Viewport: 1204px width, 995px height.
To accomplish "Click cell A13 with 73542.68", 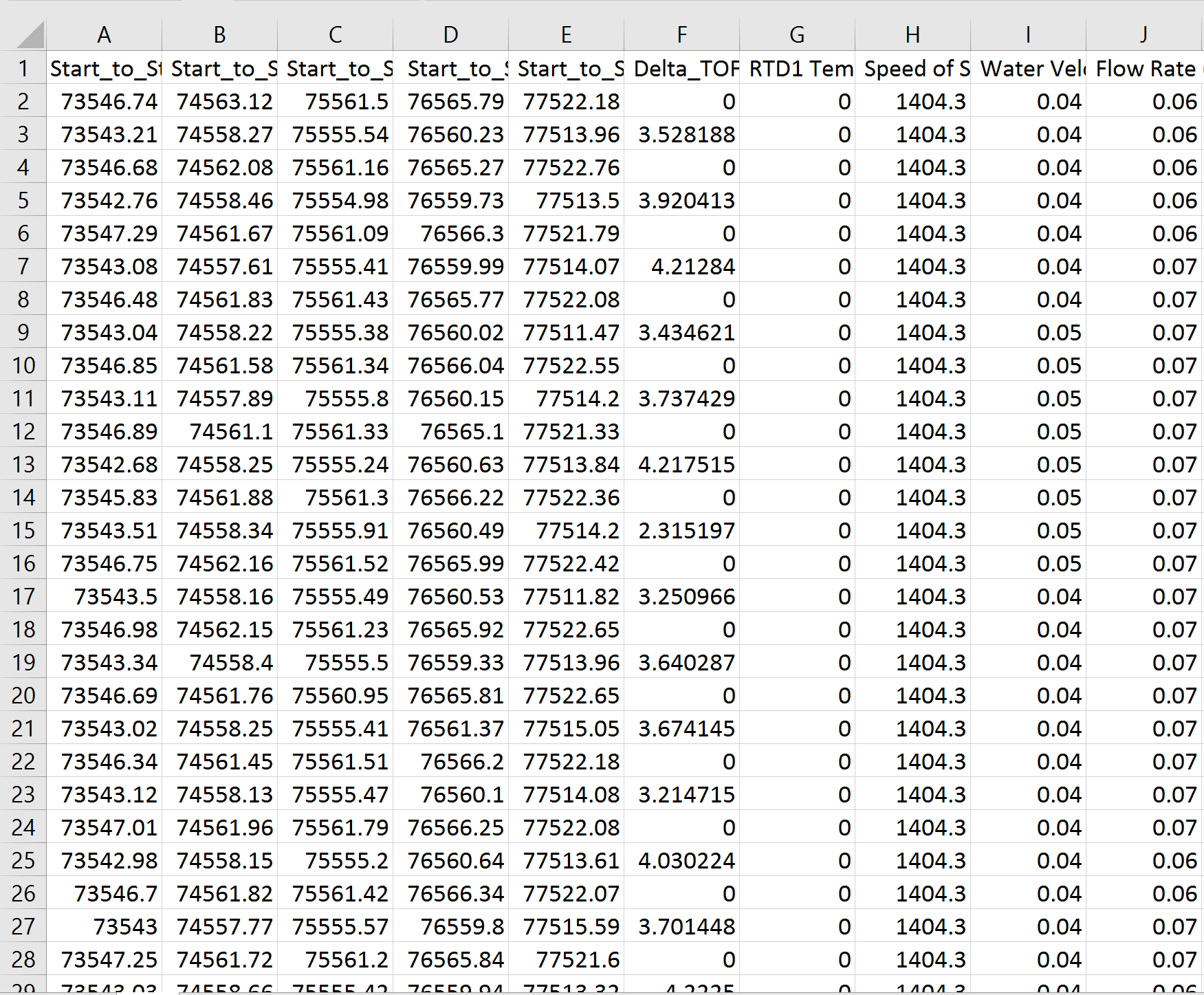I will (x=104, y=464).
